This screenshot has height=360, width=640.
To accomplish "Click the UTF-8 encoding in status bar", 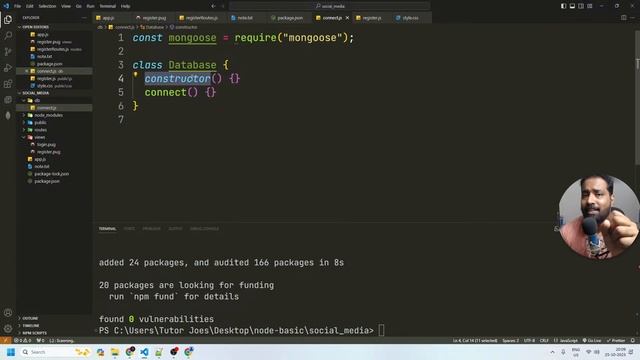I will (529, 340).
